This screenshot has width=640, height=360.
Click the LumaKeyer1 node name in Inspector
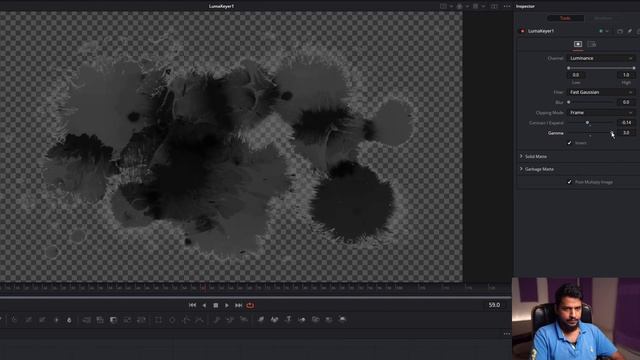541,31
